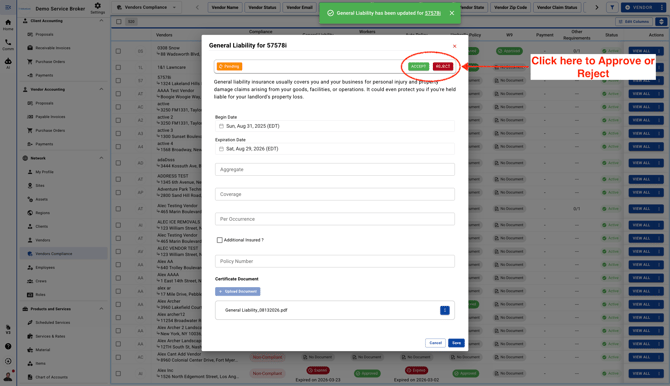Open the help question mark icon
This screenshot has width=670, height=386.
(x=8, y=346)
